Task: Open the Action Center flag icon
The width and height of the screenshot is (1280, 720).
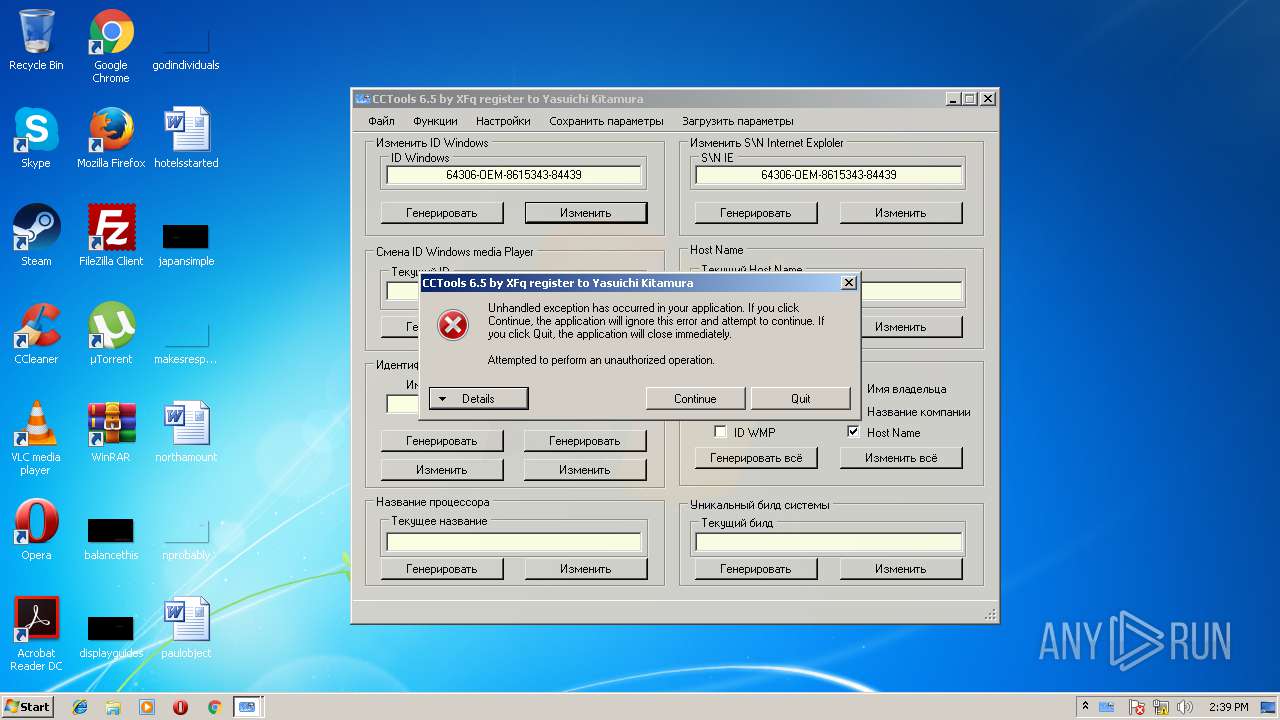Action: pos(1137,707)
